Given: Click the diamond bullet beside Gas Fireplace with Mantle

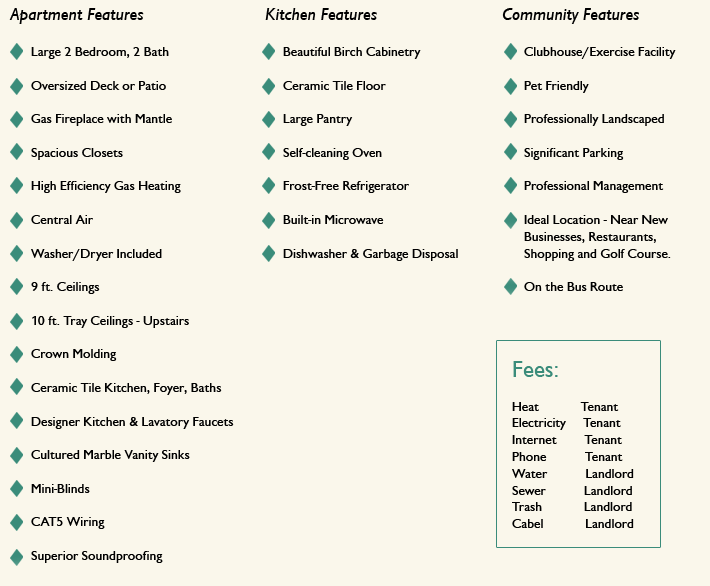Looking at the screenshot, I should [x=17, y=119].
